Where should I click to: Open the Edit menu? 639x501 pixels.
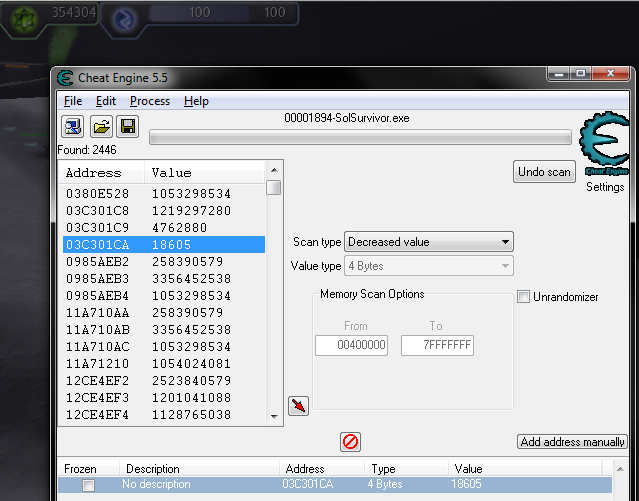[x=106, y=101]
